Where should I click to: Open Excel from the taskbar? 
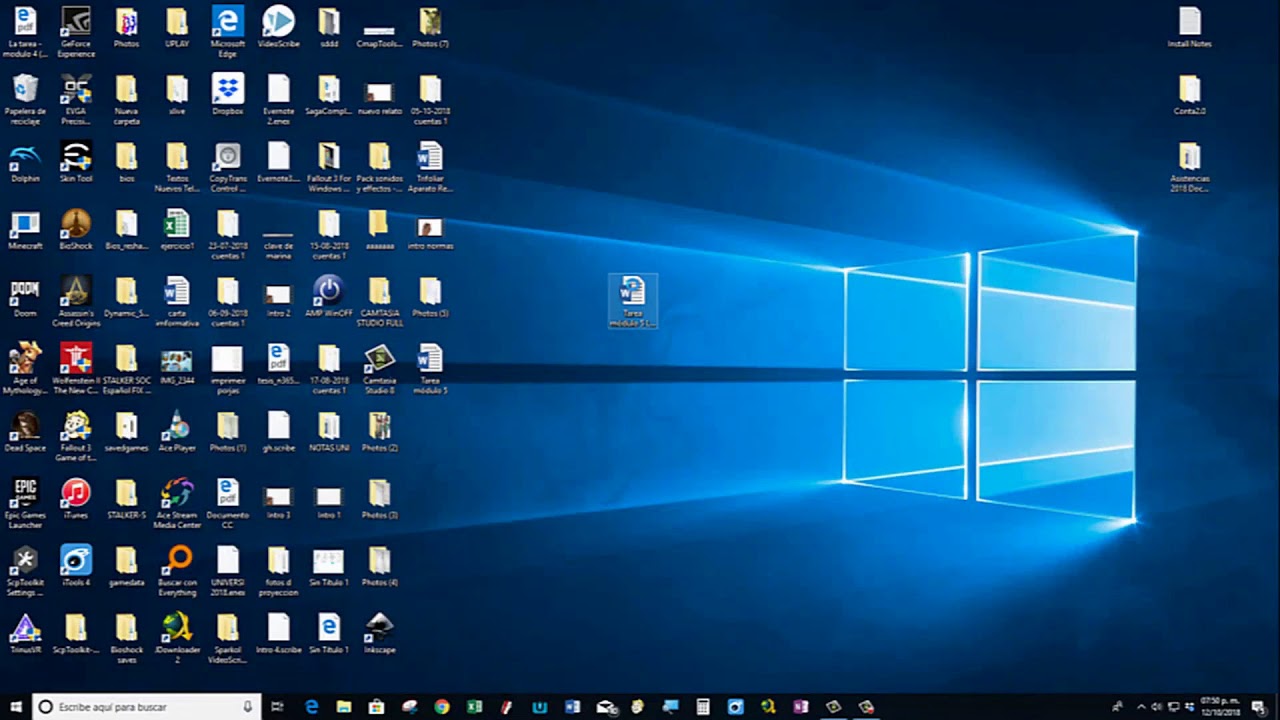[x=474, y=707]
